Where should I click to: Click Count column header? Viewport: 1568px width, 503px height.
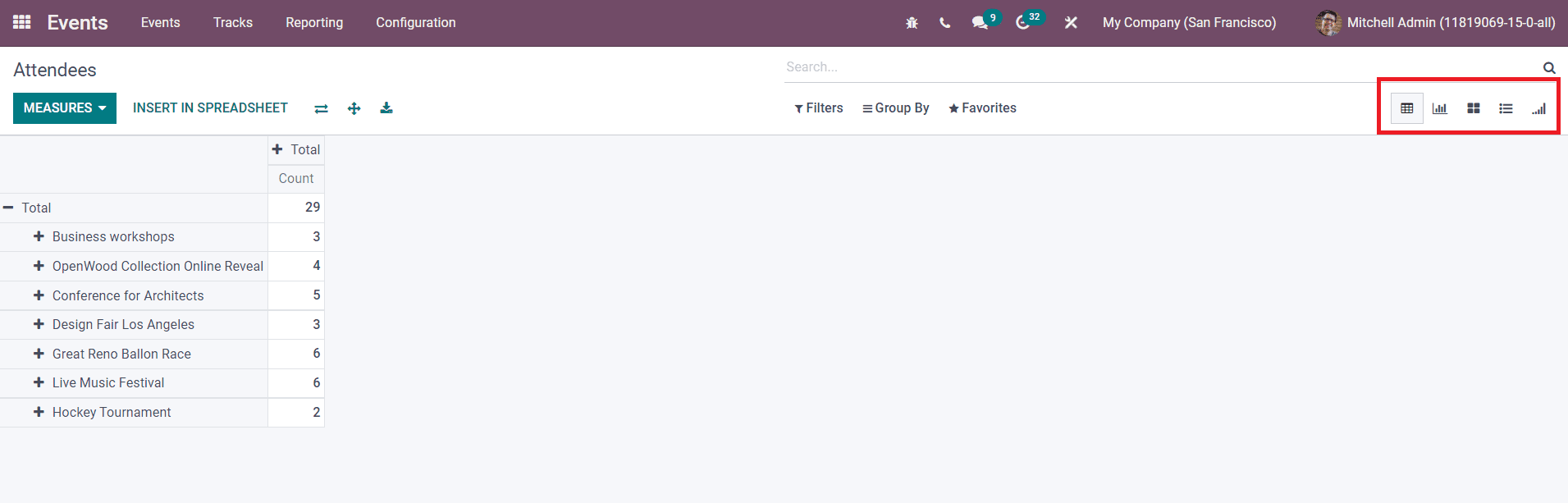pyautogui.click(x=296, y=179)
